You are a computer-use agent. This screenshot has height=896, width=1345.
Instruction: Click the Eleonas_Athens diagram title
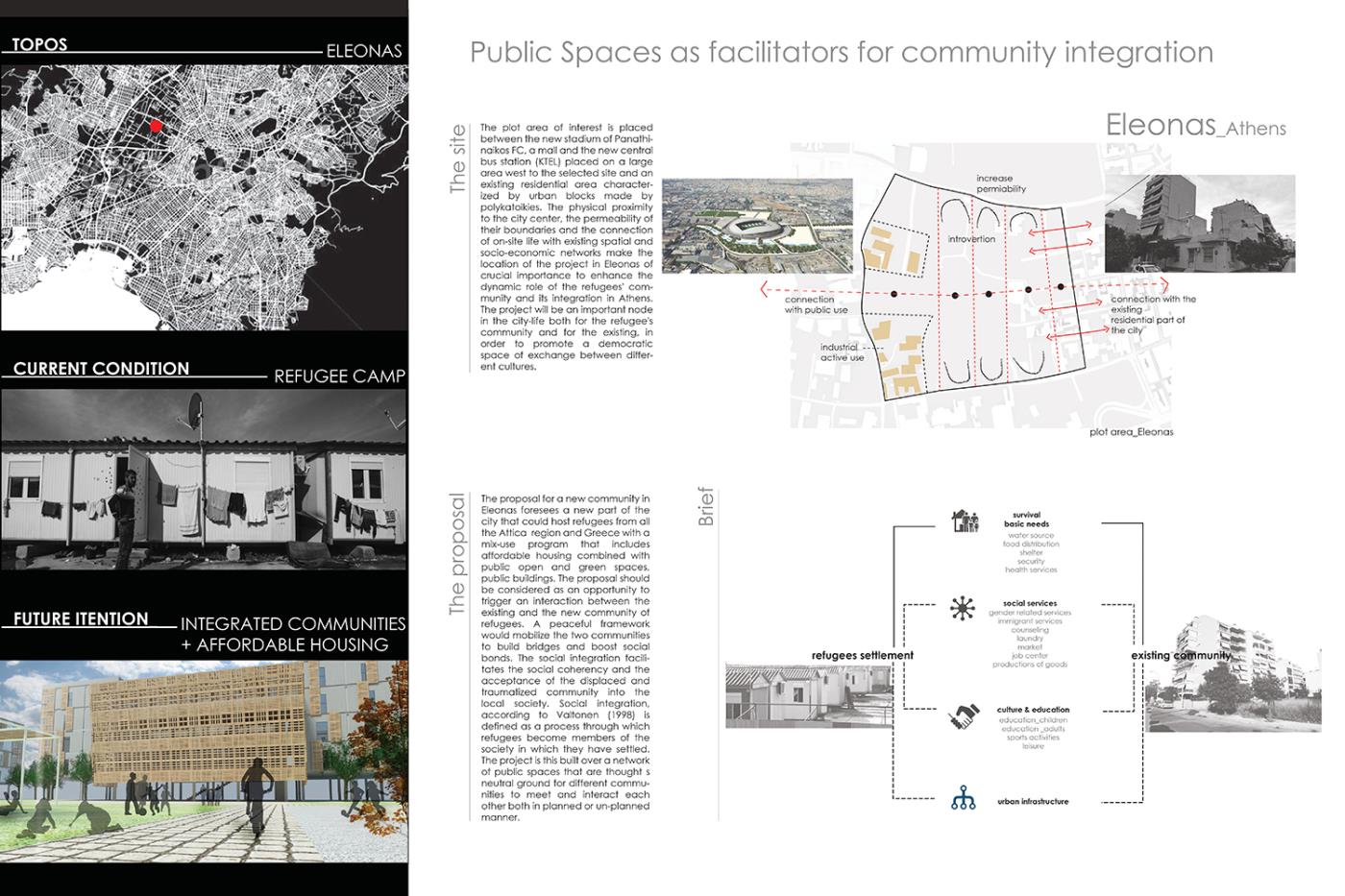[x=1194, y=125]
